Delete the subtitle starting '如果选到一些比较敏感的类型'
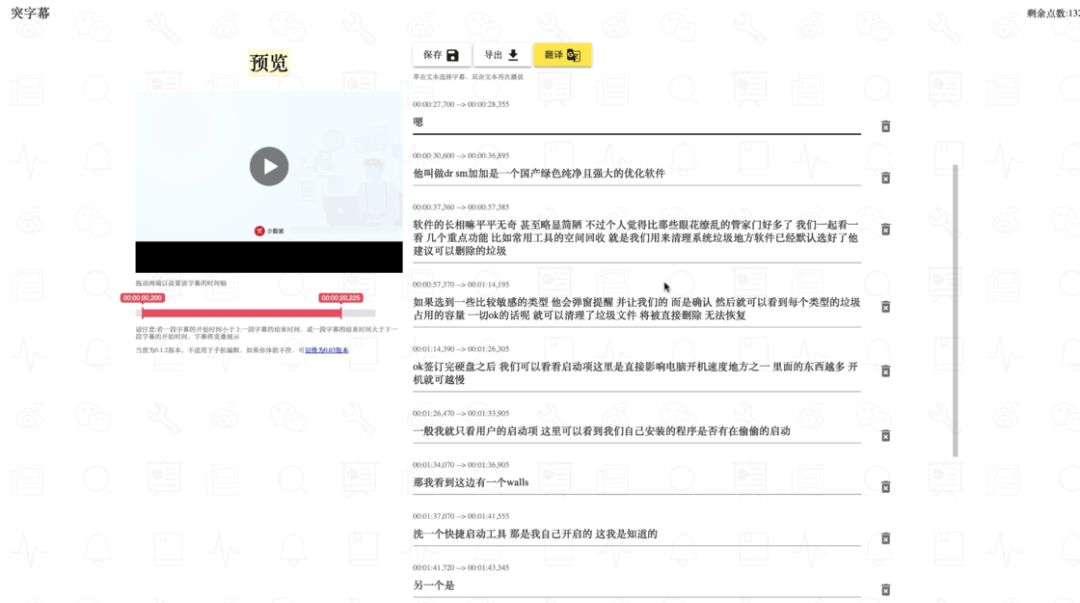This screenshot has width=1080, height=603. 885,306
